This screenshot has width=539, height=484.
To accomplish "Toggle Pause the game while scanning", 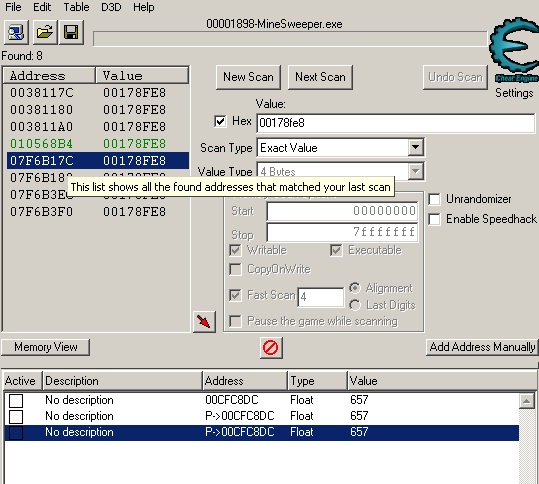I will click(235, 321).
